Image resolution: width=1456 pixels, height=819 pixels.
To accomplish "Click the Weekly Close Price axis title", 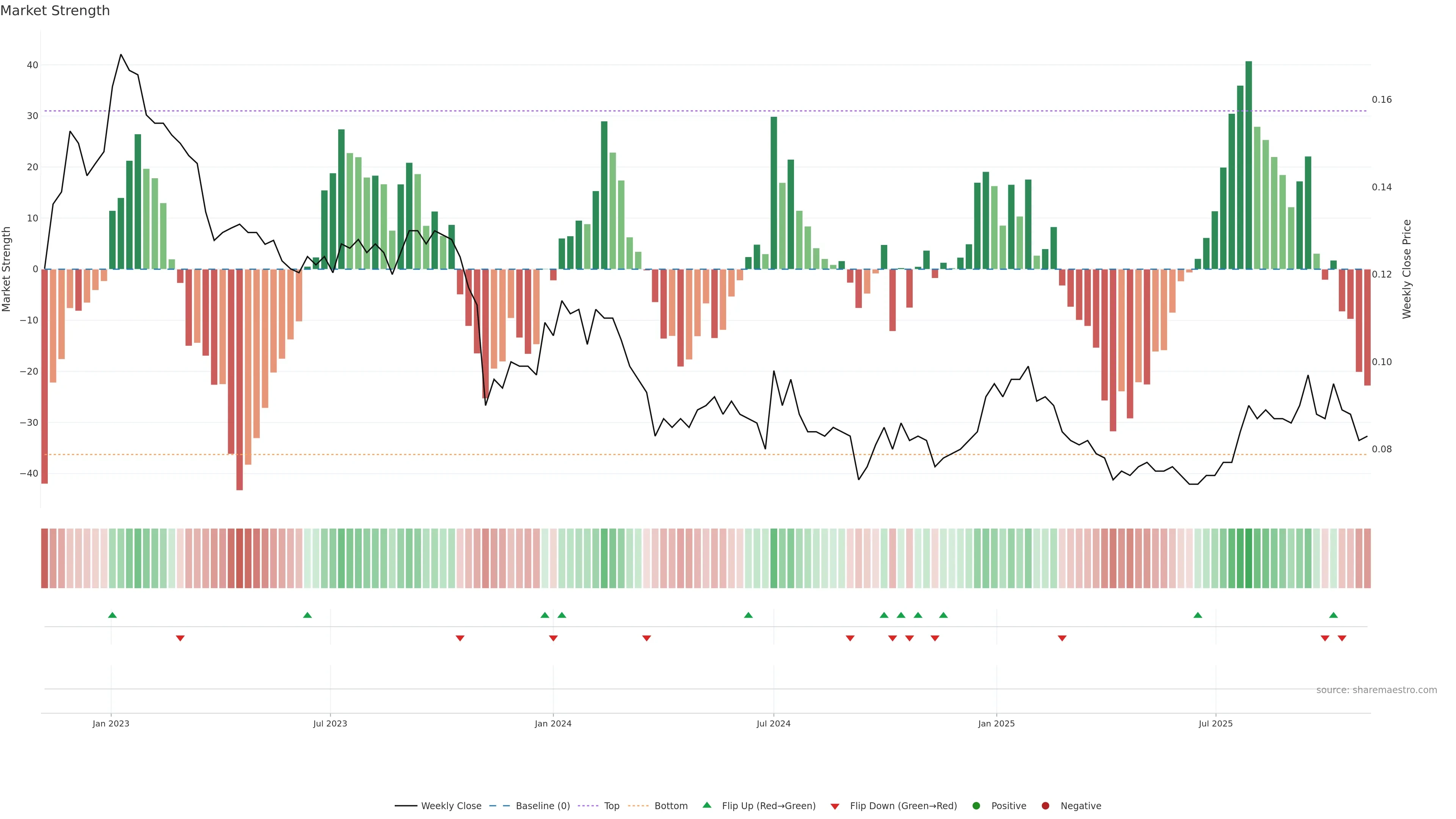I will 1407,269.
